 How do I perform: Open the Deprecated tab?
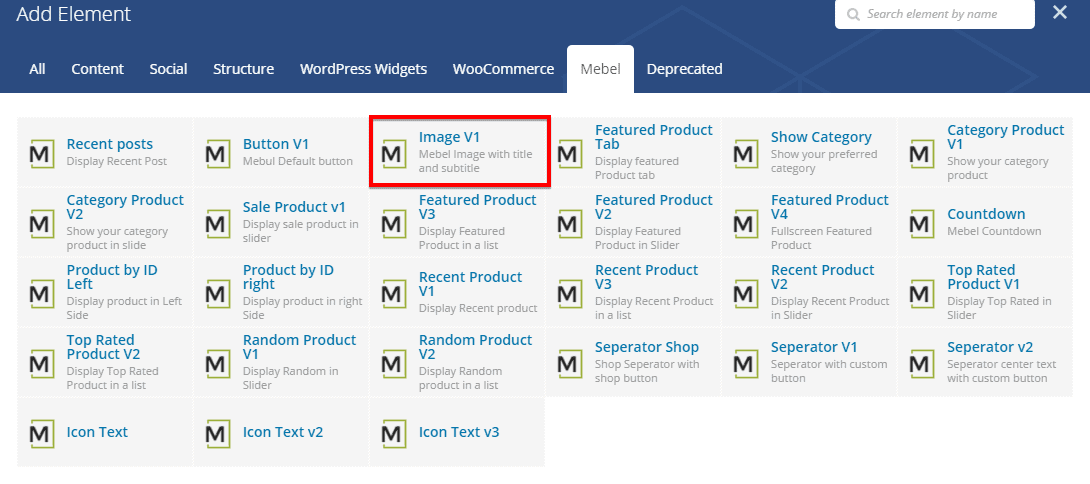[684, 69]
